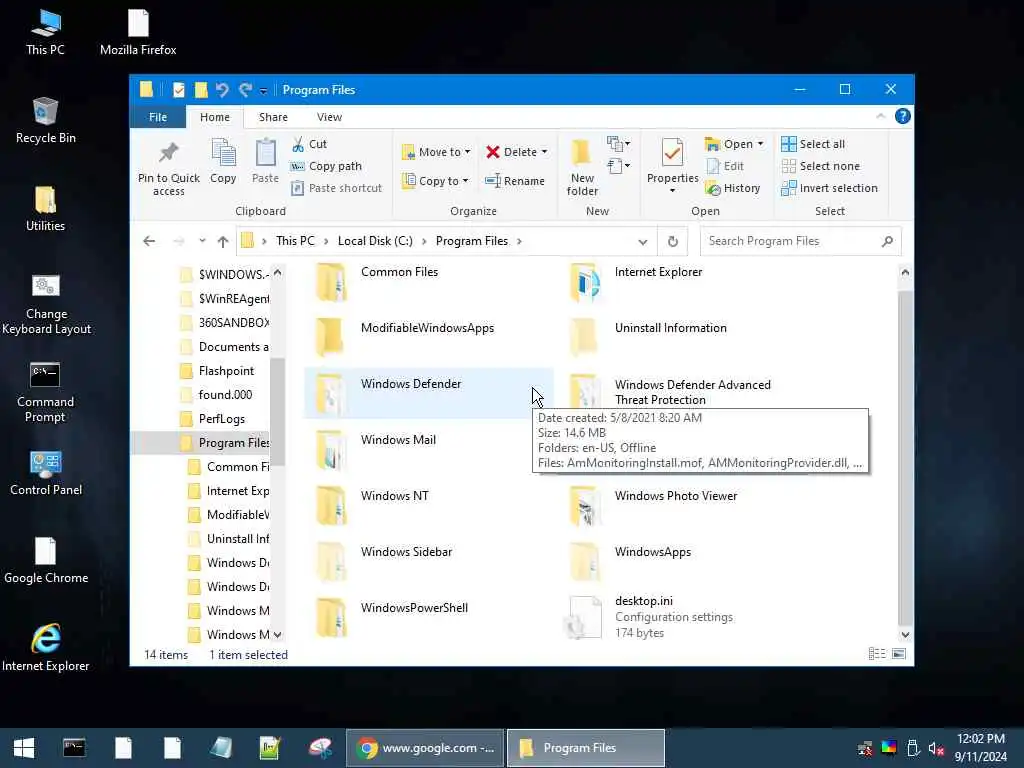Create a New folder
Image resolution: width=1024 pixels, height=768 pixels.
pyautogui.click(x=582, y=167)
